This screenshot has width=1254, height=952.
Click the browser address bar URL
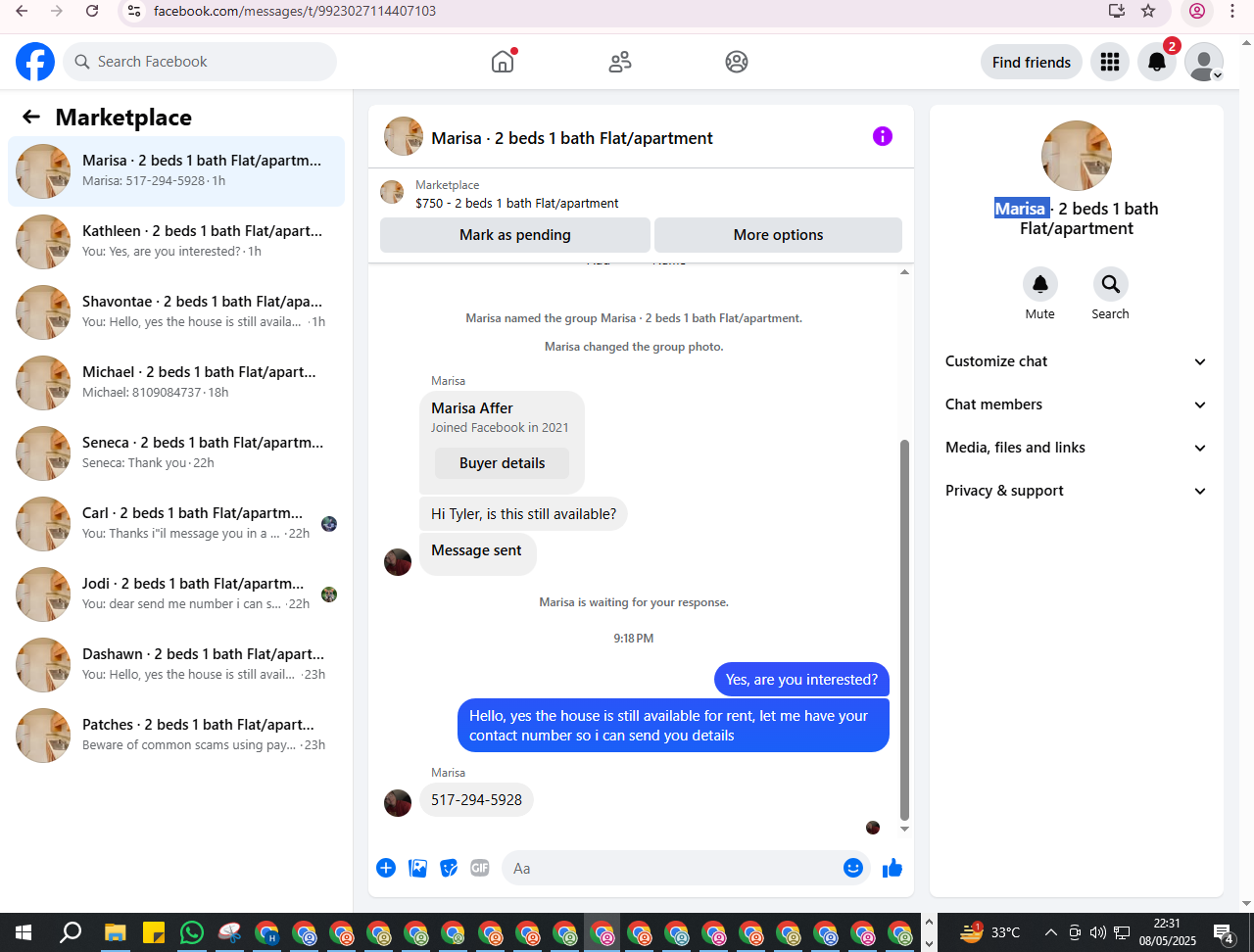pyautogui.click(x=295, y=11)
